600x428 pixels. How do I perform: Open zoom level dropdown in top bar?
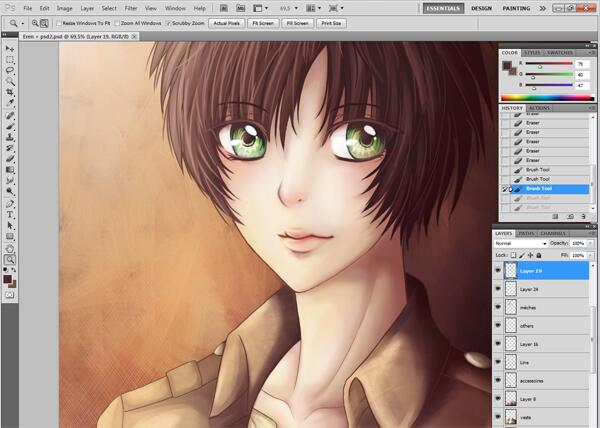pos(296,8)
